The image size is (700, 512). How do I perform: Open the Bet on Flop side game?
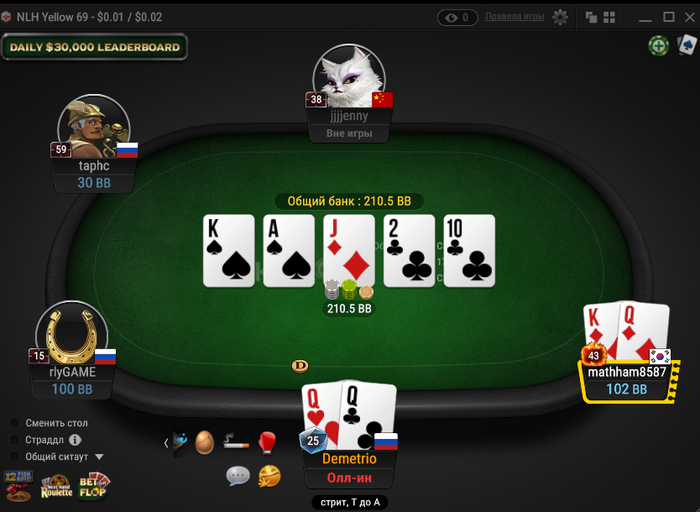tap(93, 486)
